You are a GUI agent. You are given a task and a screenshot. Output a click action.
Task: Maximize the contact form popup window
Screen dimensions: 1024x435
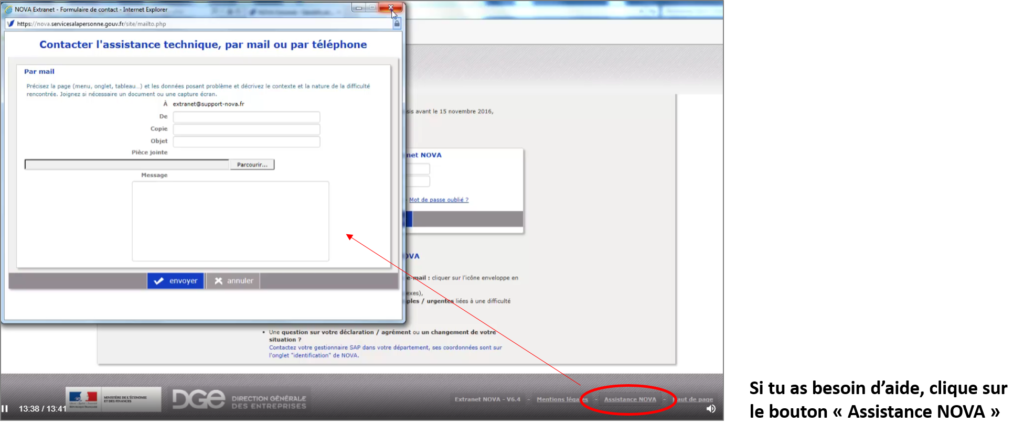click(x=372, y=8)
